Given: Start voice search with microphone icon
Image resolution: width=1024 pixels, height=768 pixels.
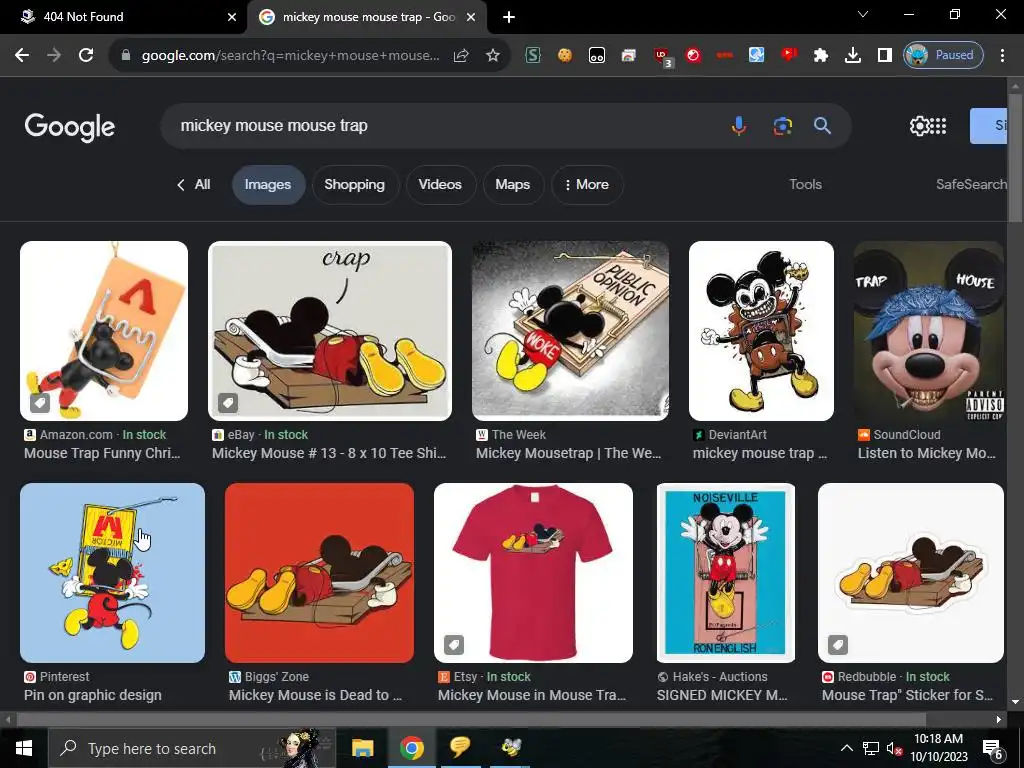Looking at the screenshot, I should [739, 125].
